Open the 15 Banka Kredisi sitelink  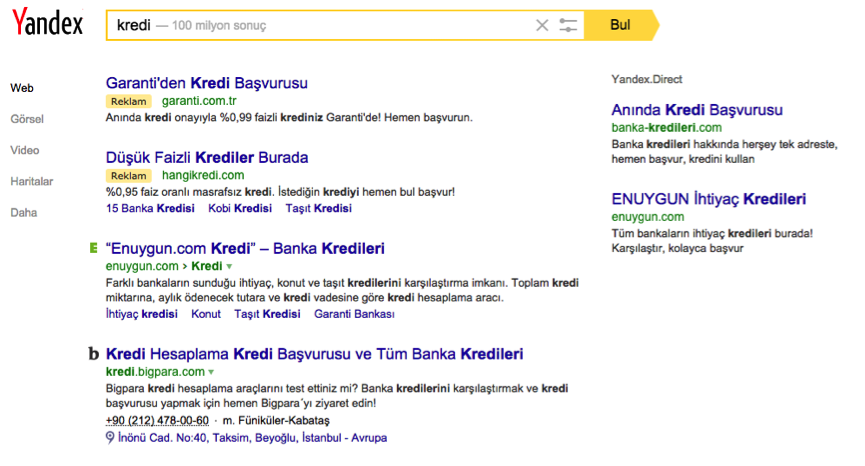[x=150, y=208]
